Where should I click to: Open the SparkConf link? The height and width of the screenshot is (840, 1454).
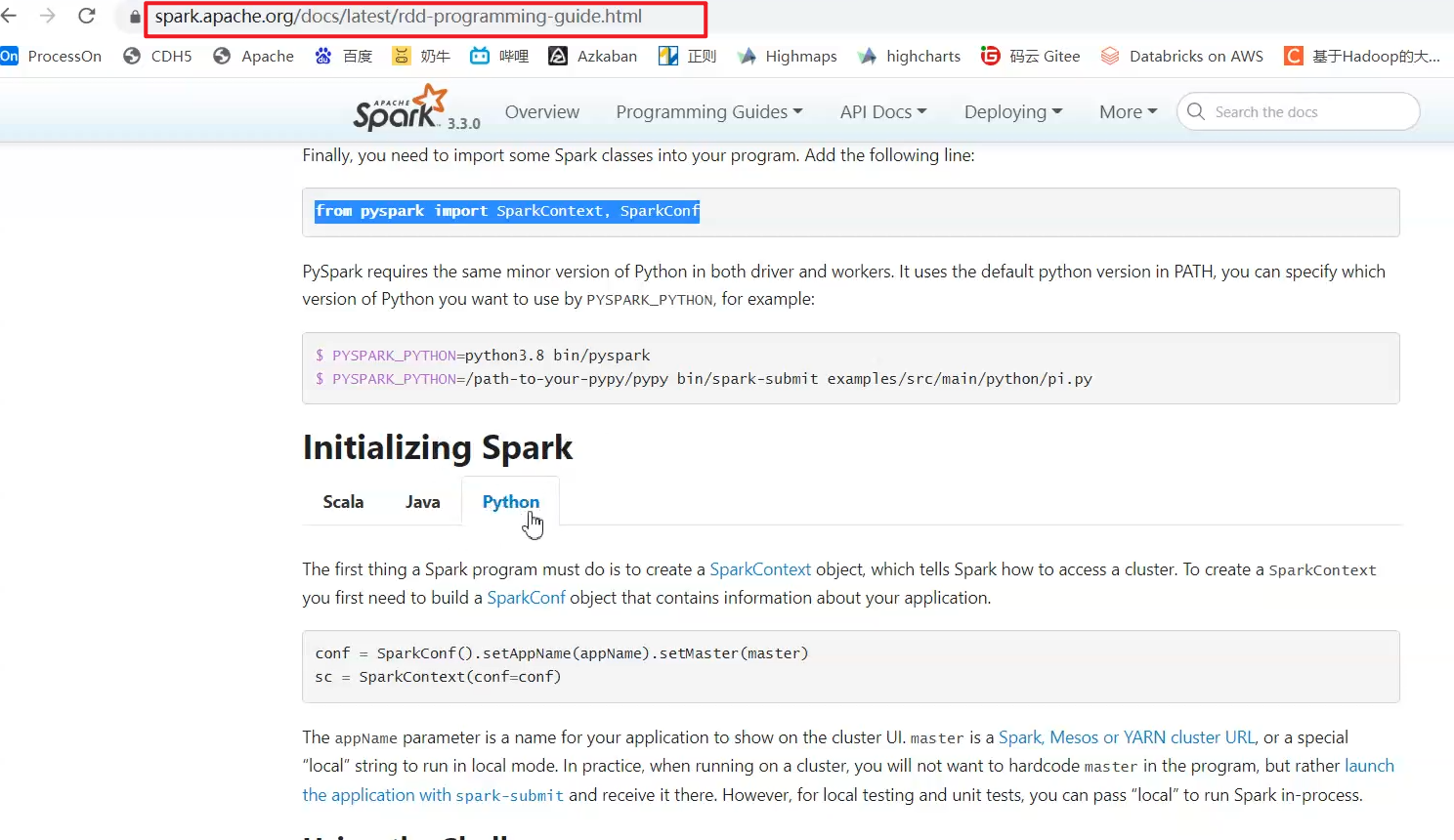pyautogui.click(x=526, y=597)
